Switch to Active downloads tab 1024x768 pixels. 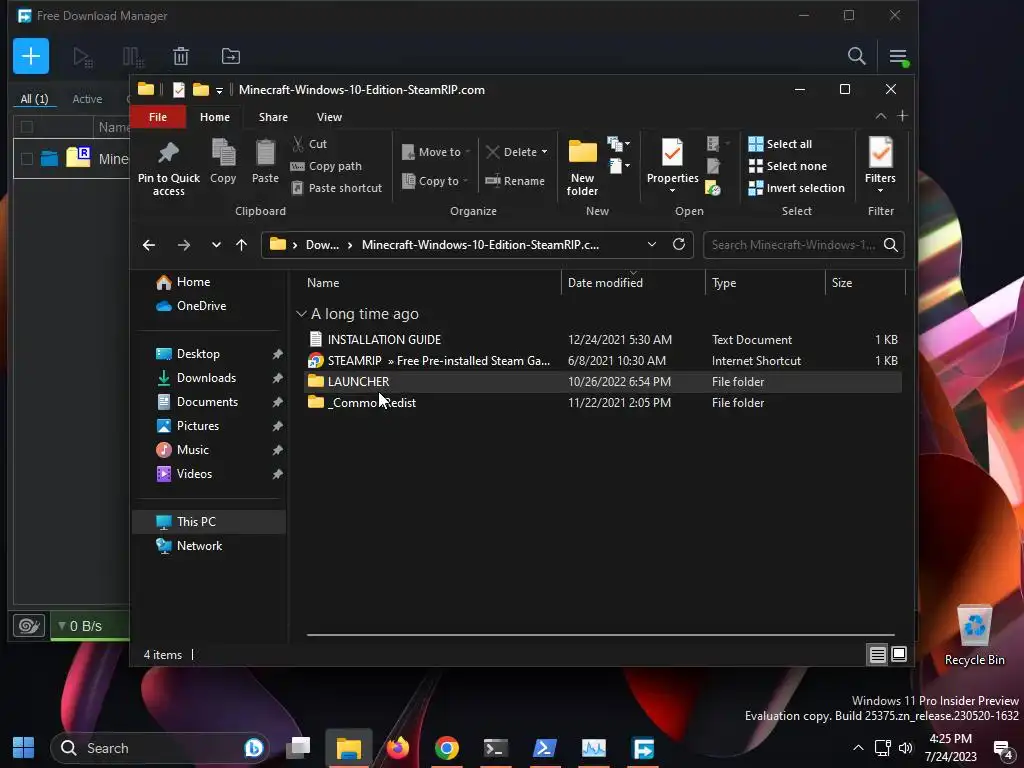(87, 99)
